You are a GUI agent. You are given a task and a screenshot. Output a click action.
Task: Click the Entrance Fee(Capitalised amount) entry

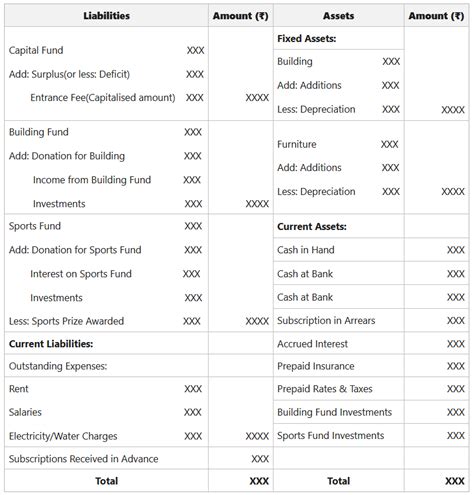click(103, 98)
